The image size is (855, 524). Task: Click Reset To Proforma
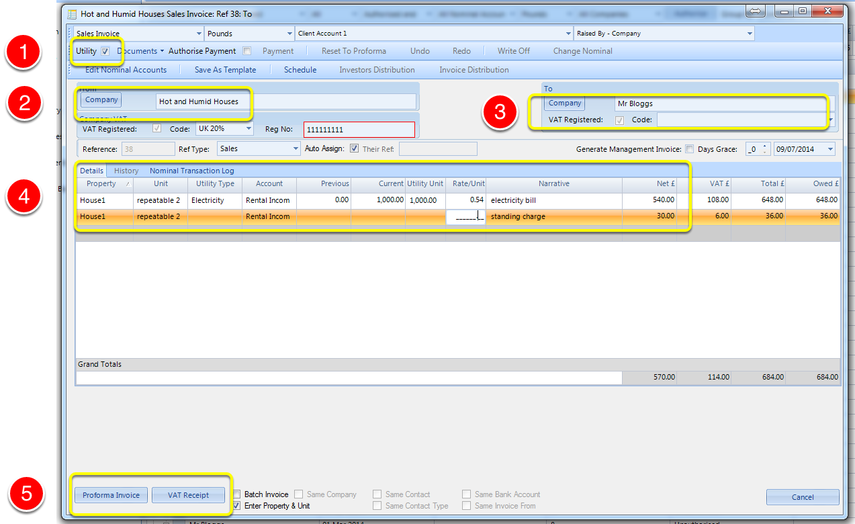353,51
